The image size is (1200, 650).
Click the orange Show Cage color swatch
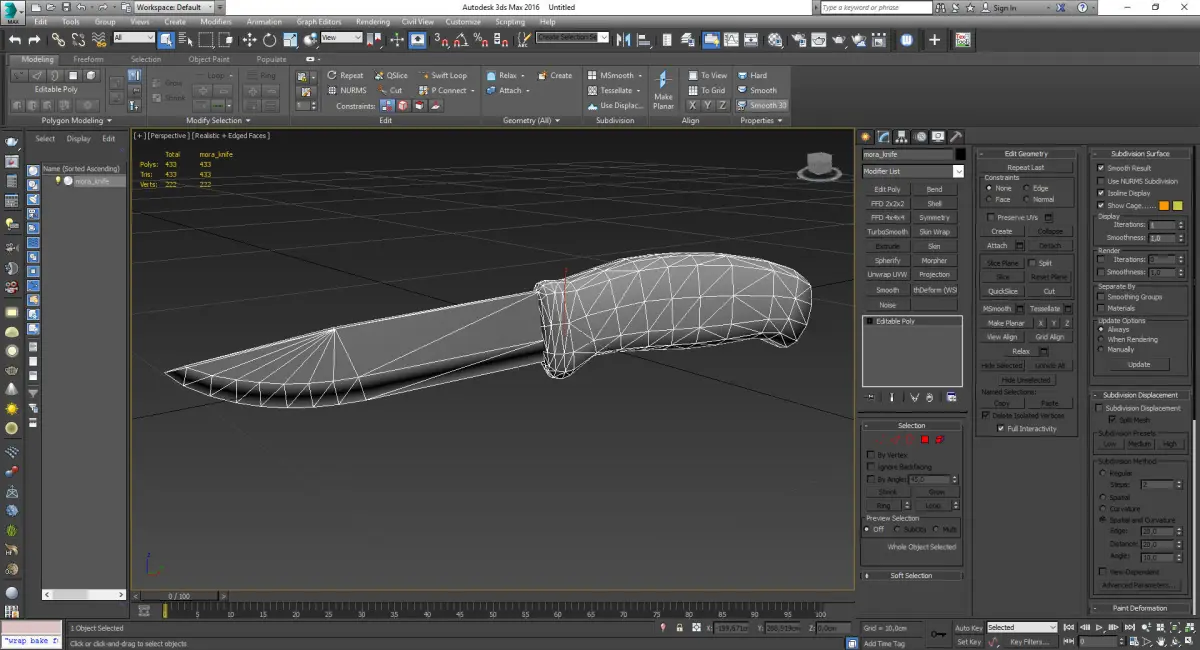click(x=1164, y=206)
